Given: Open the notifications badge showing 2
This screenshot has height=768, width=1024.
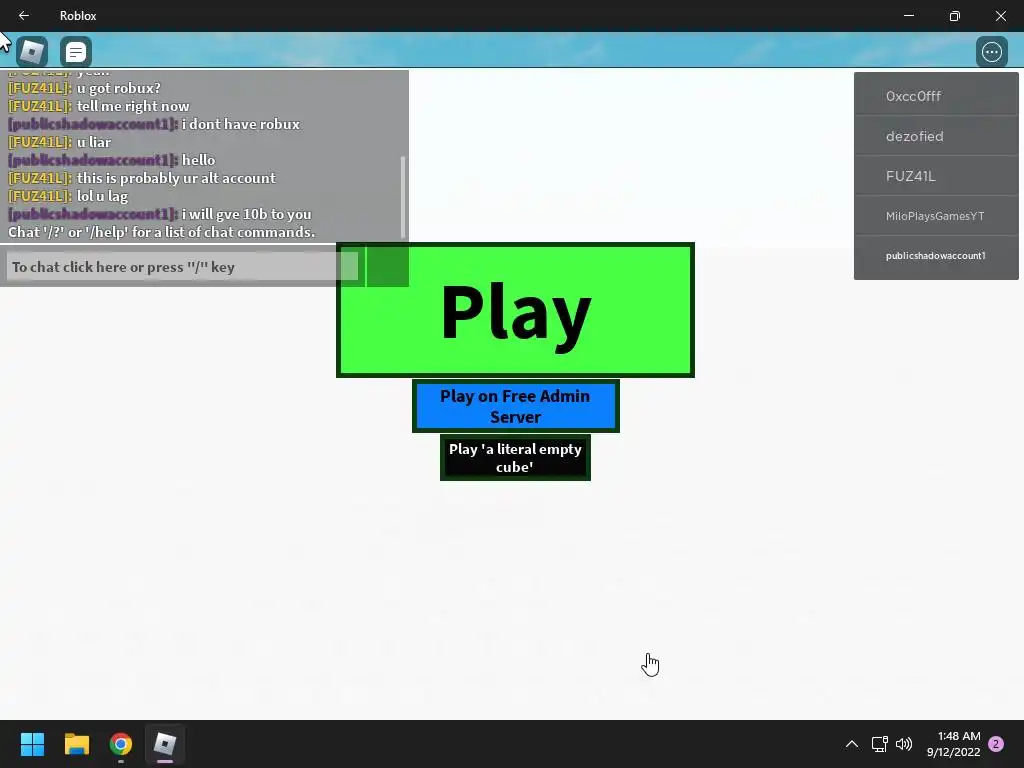Looking at the screenshot, I should pyautogui.click(x=996, y=744).
